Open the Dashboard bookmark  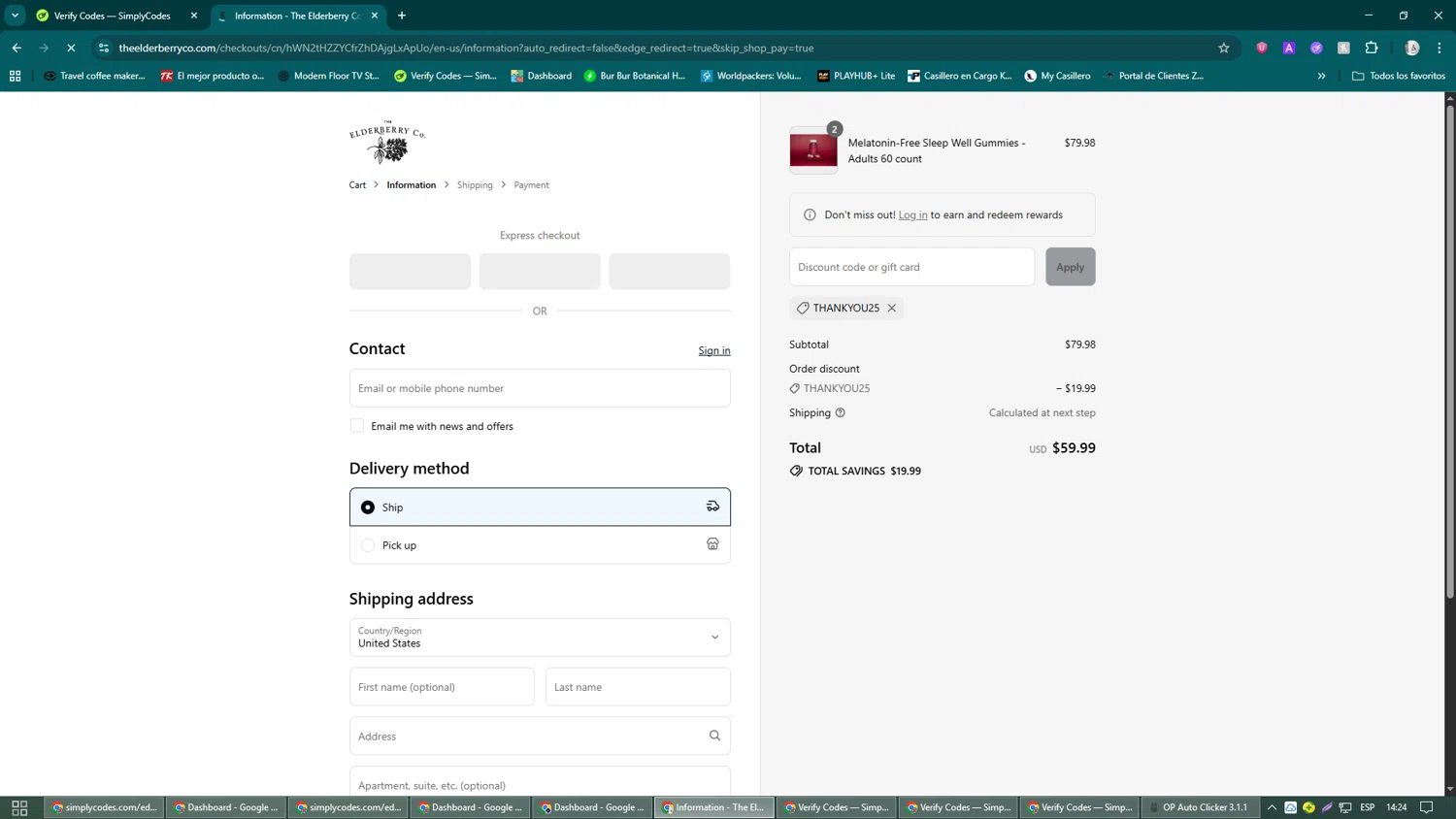542,76
